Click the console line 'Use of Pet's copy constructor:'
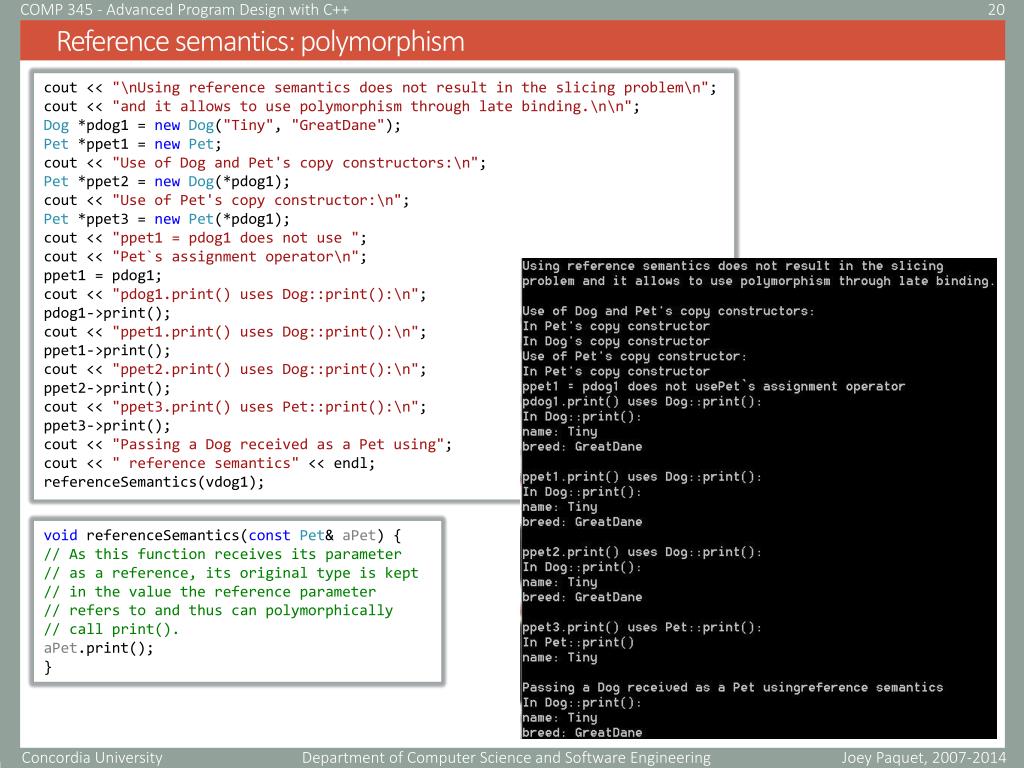The image size is (1024, 768). click(634, 356)
